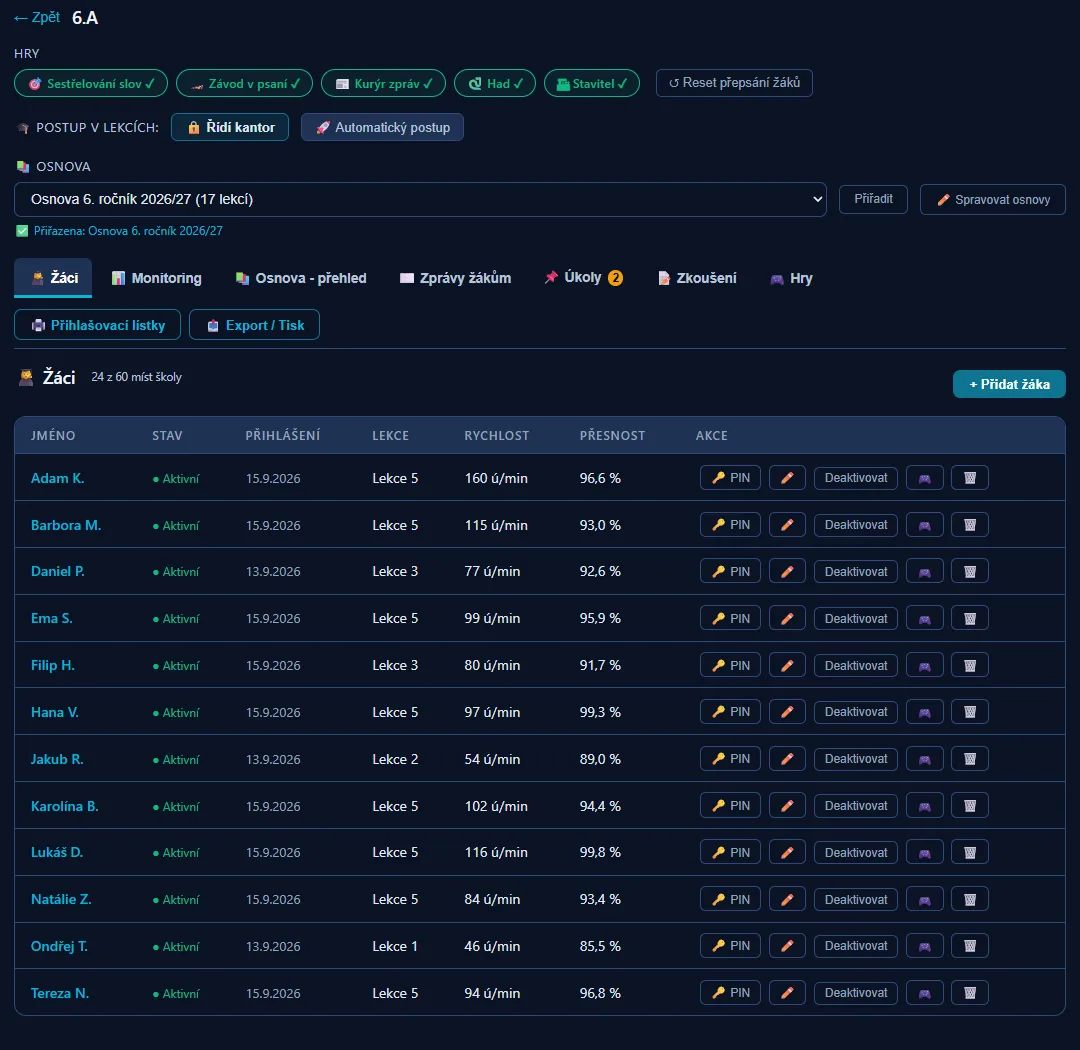
Task: Deactivate student Filip H.
Action: click(855, 666)
